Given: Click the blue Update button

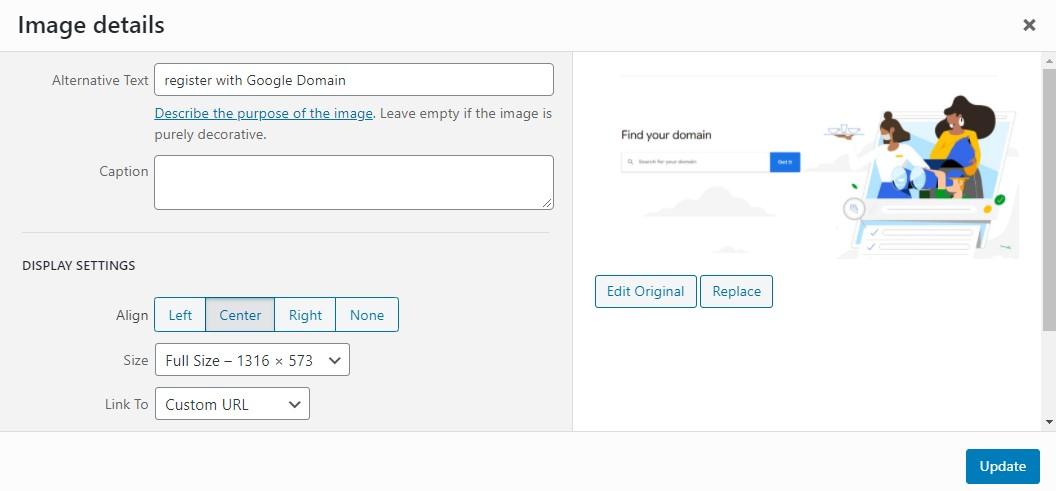Looking at the screenshot, I should pyautogui.click(x=1003, y=466).
